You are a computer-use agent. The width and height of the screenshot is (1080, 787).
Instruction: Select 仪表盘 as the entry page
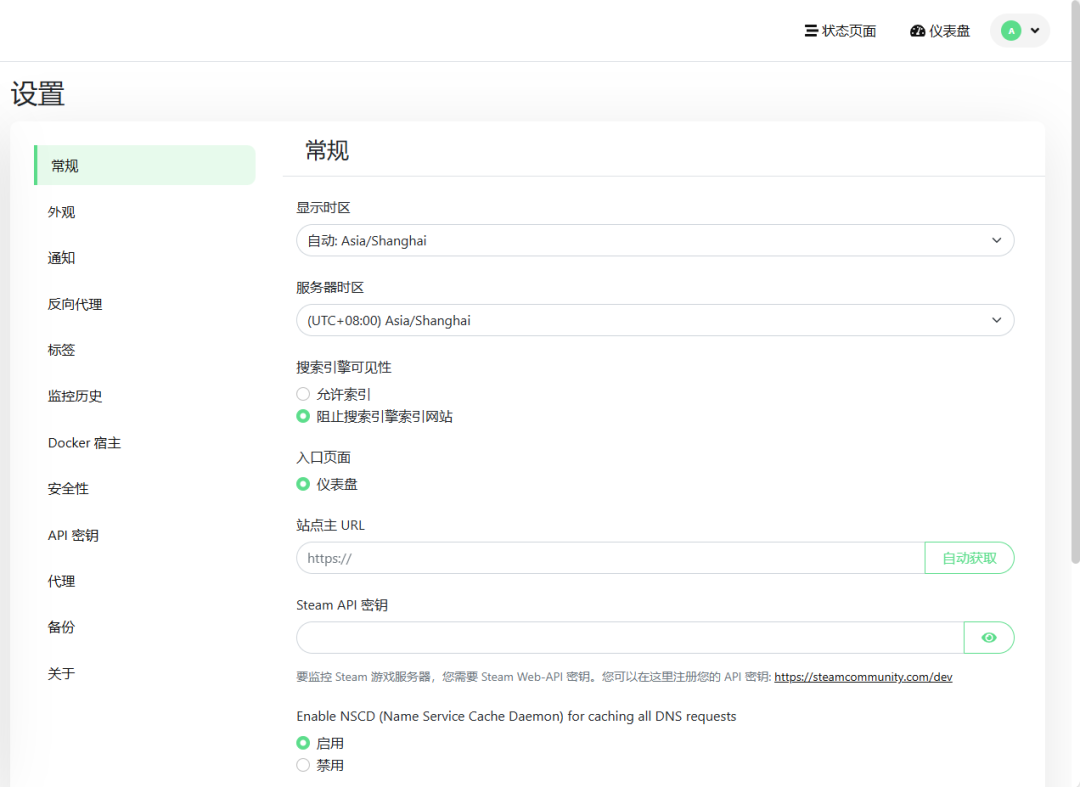point(303,484)
